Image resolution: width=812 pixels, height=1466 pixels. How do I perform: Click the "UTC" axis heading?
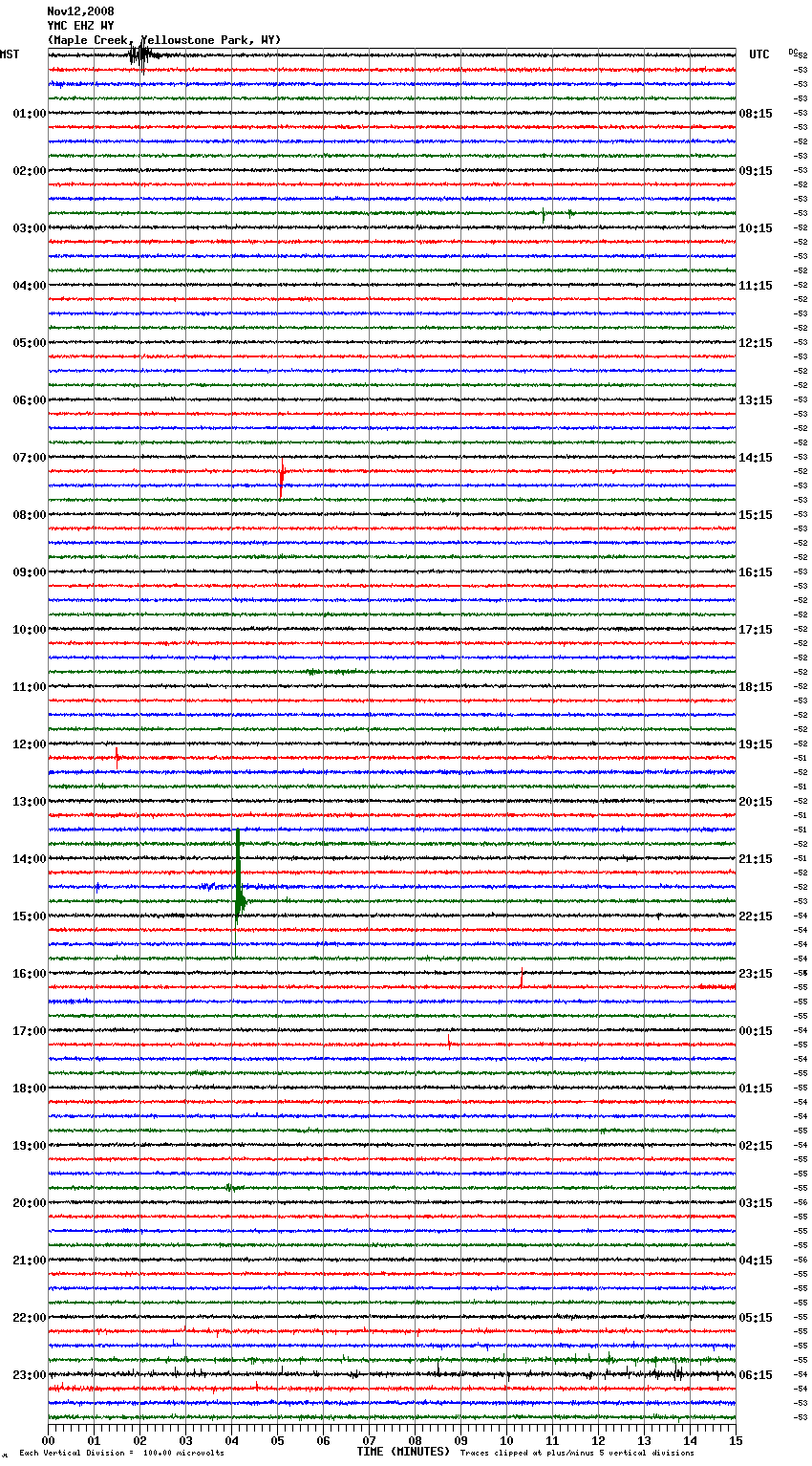pos(759,54)
